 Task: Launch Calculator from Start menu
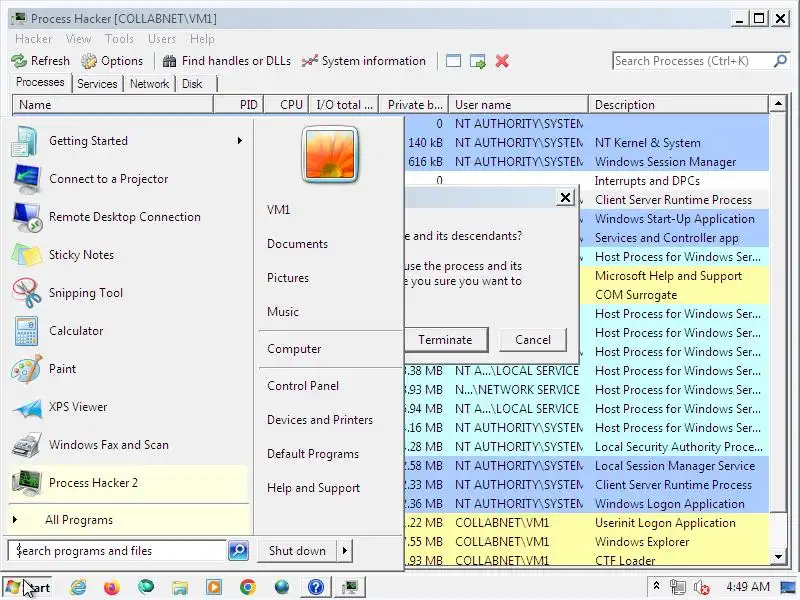click(128, 331)
